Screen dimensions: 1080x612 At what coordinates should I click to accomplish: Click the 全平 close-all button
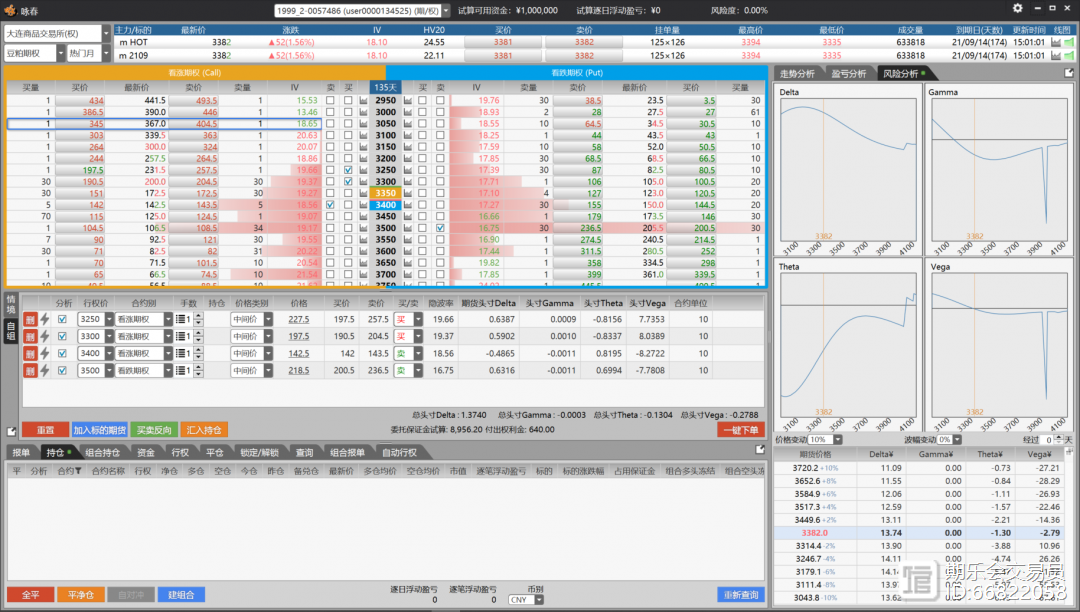click(x=30, y=595)
